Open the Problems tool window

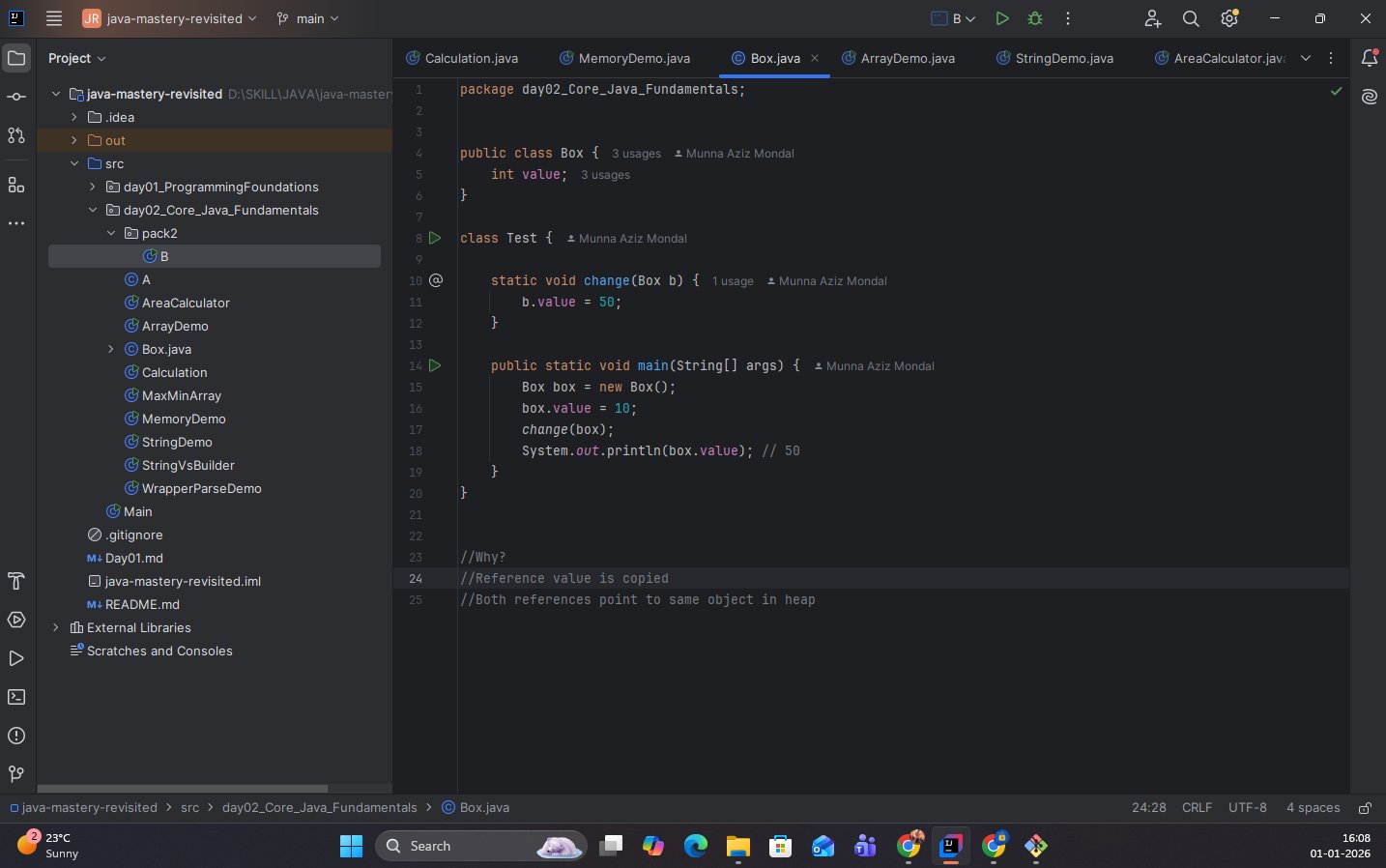16,736
